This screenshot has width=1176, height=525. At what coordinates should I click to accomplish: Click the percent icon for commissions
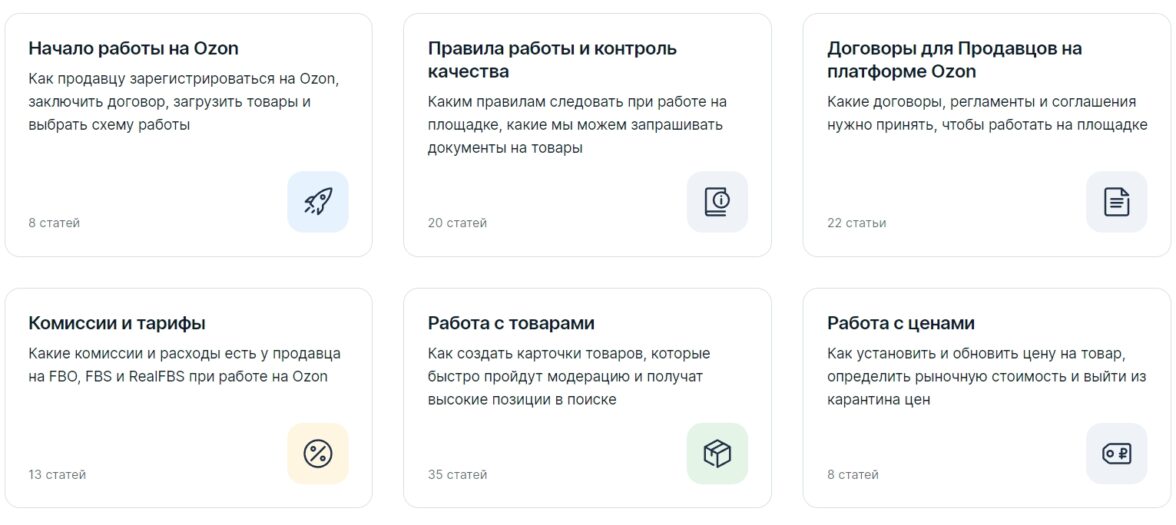pos(318,454)
